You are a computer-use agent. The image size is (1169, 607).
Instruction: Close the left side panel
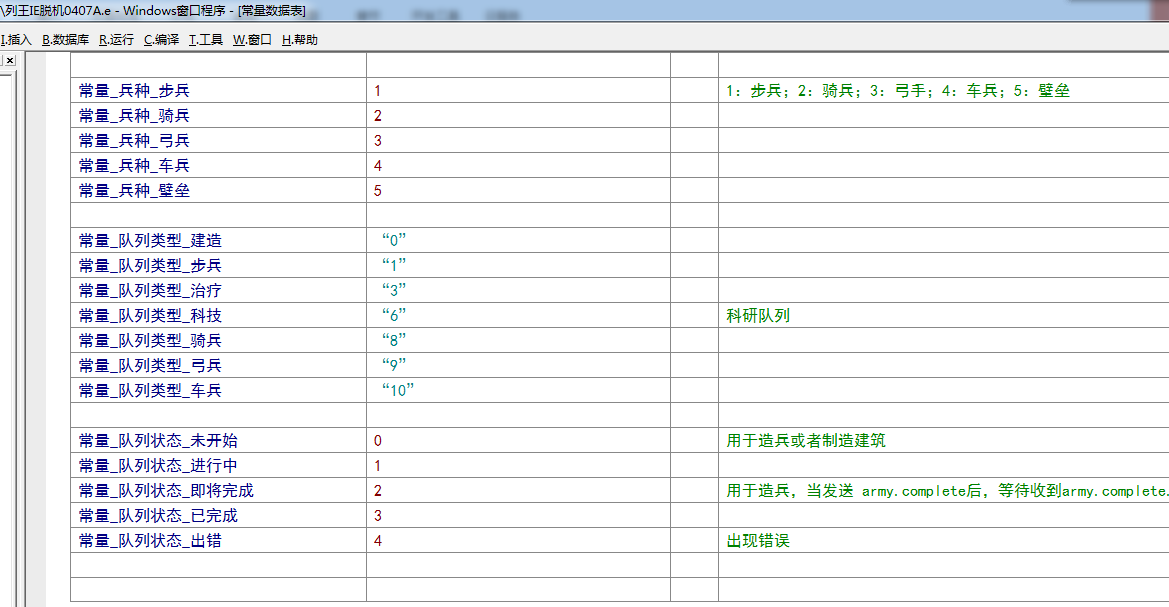point(9,61)
